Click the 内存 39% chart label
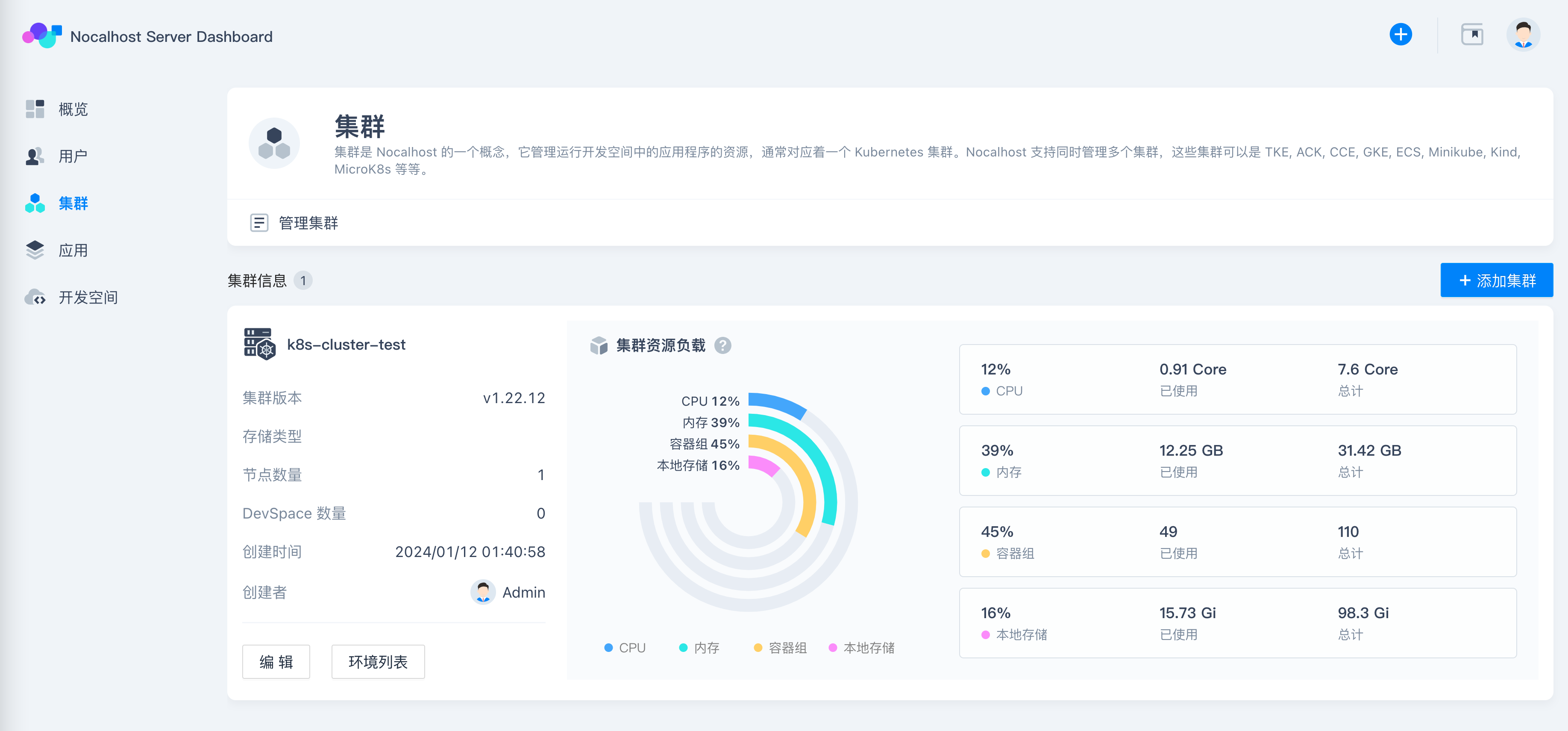This screenshot has height=731, width=1568. (711, 422)
